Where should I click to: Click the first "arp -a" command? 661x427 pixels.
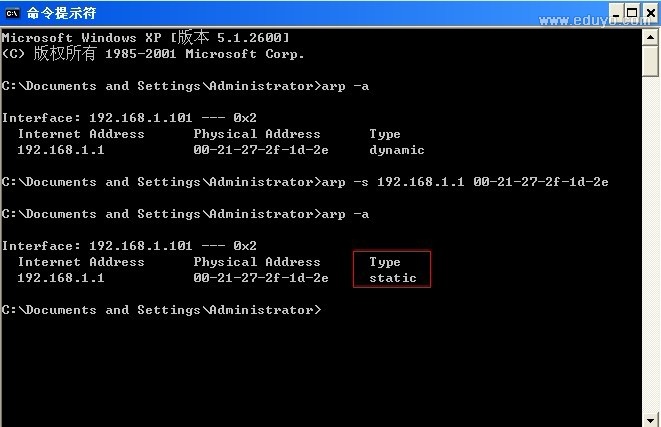344,86
